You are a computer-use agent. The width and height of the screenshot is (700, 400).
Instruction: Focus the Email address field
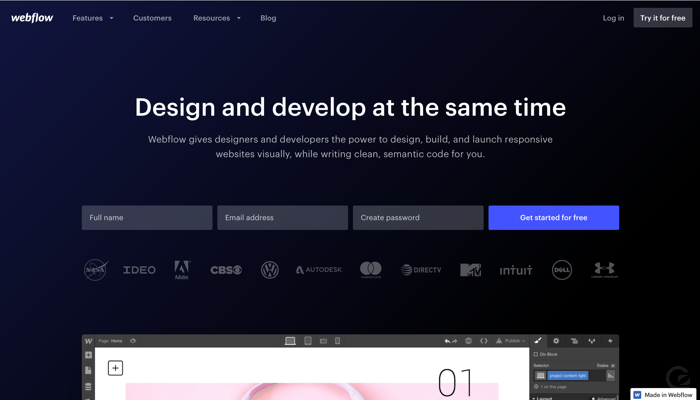click(283, 218)
